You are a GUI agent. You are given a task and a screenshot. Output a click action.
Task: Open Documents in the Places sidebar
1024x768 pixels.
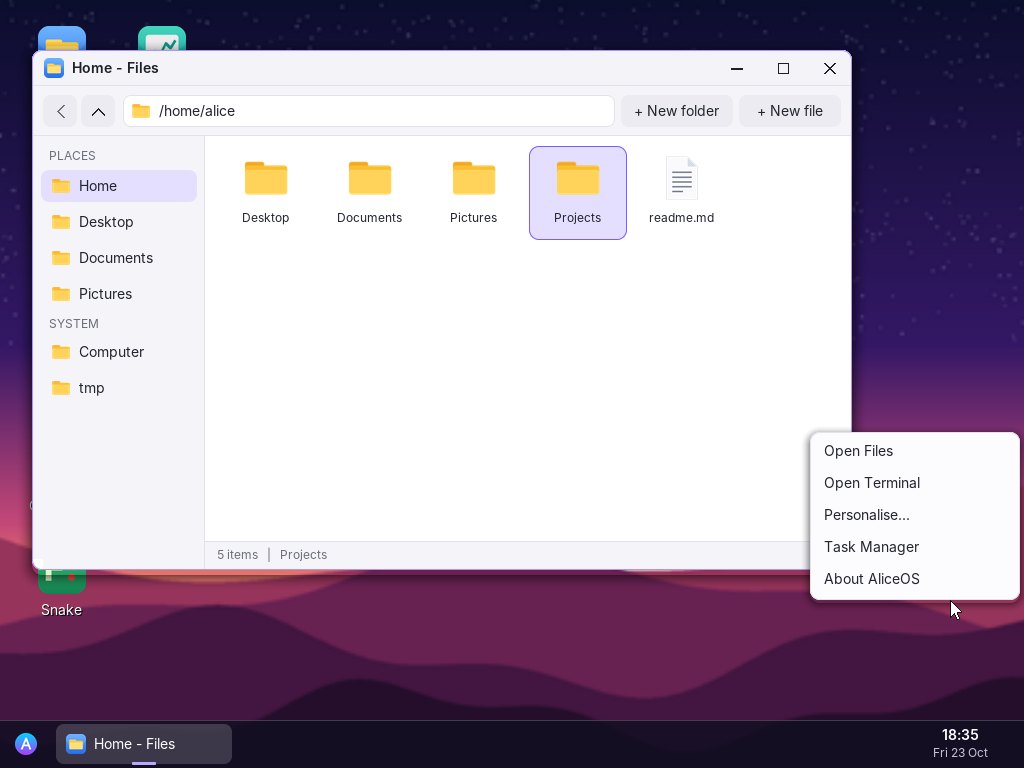[119, 258]
